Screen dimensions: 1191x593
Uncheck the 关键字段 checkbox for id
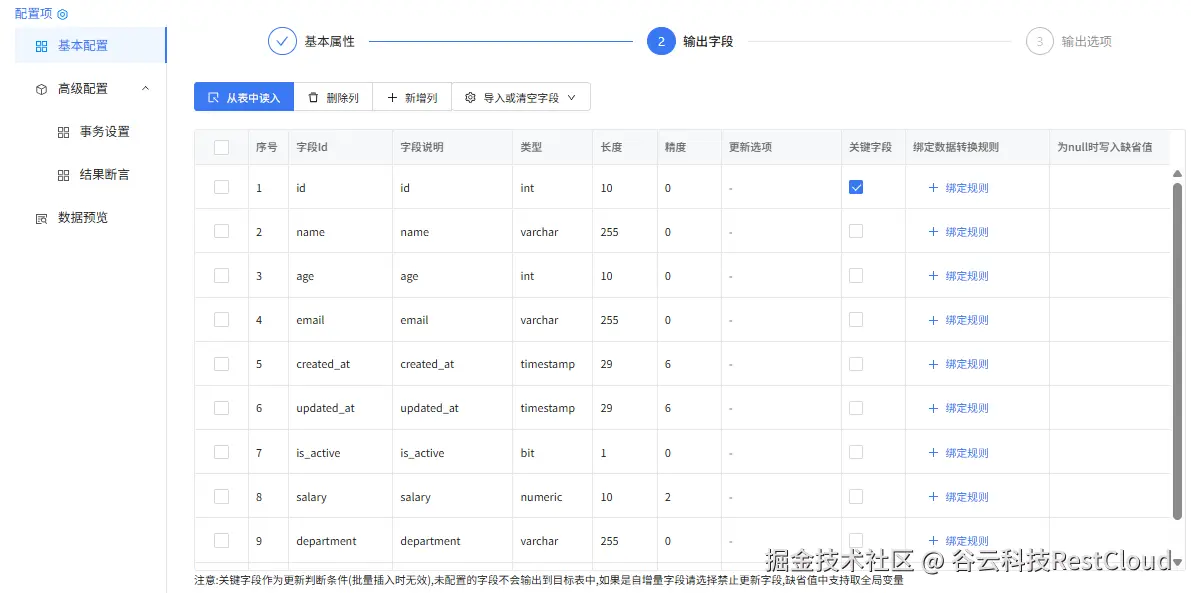pos(856,187)
